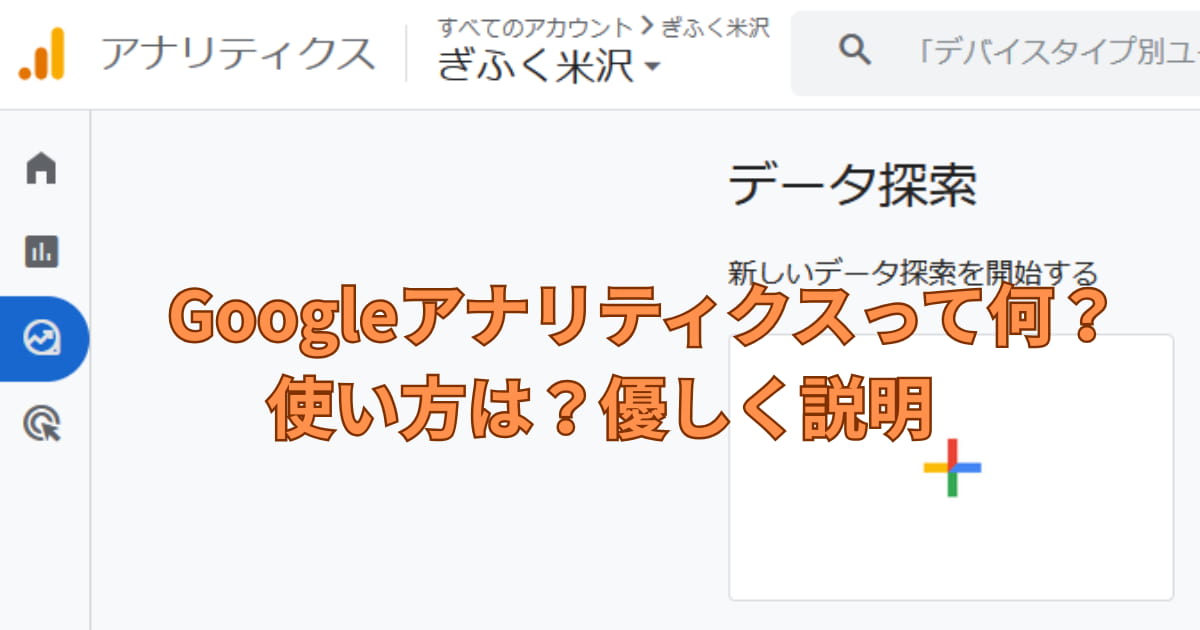Open the Reports bar-chart sidebar icon
This screenshot has height=630, width=1200.
(41, 252)
